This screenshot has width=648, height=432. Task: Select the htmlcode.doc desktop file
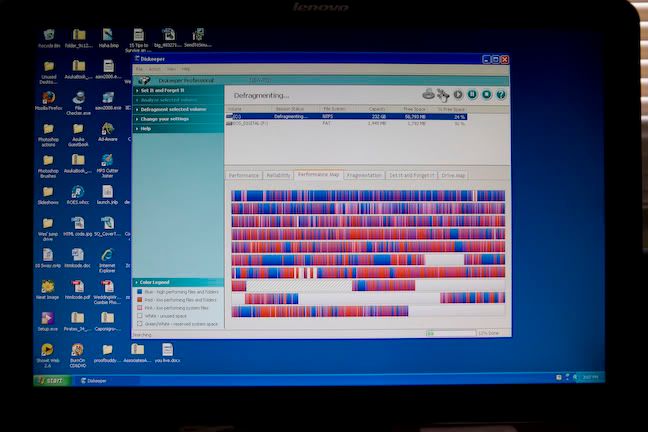click(77, 258)
